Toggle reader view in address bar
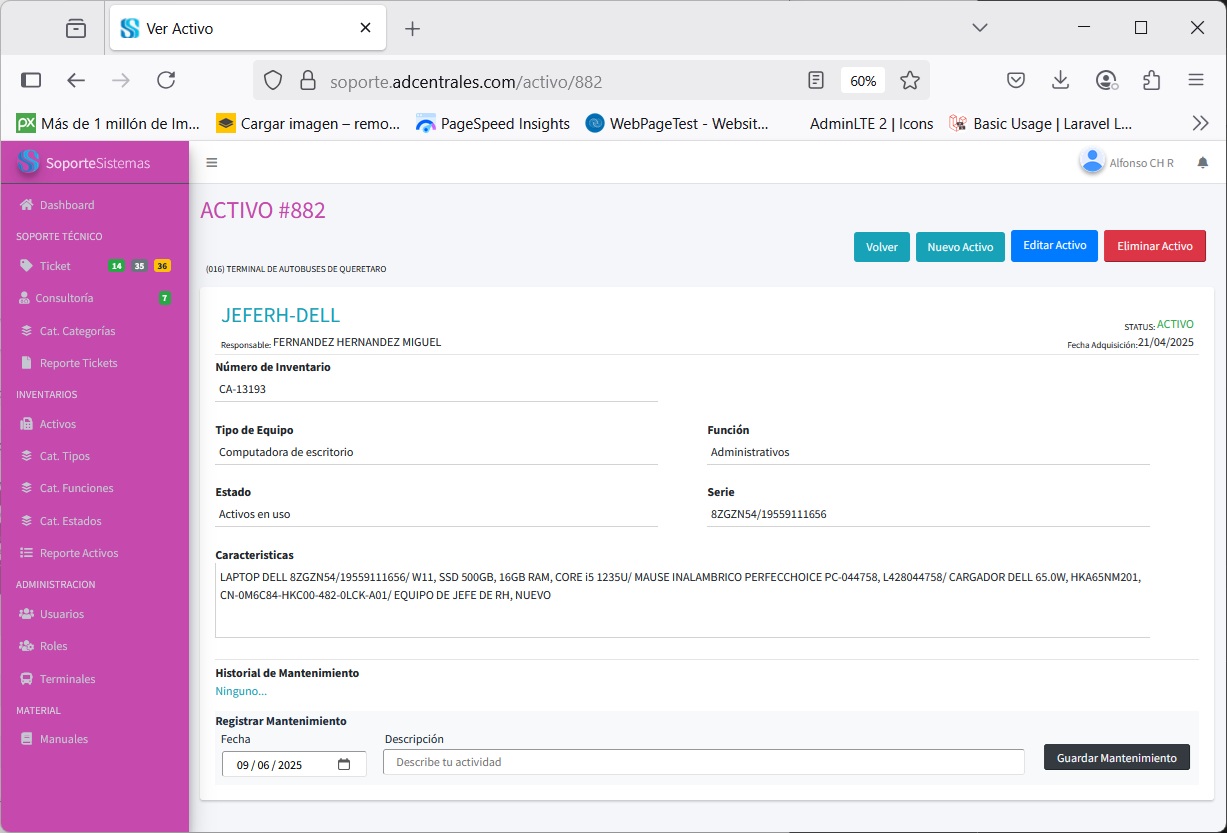 [x=816, y=81]
